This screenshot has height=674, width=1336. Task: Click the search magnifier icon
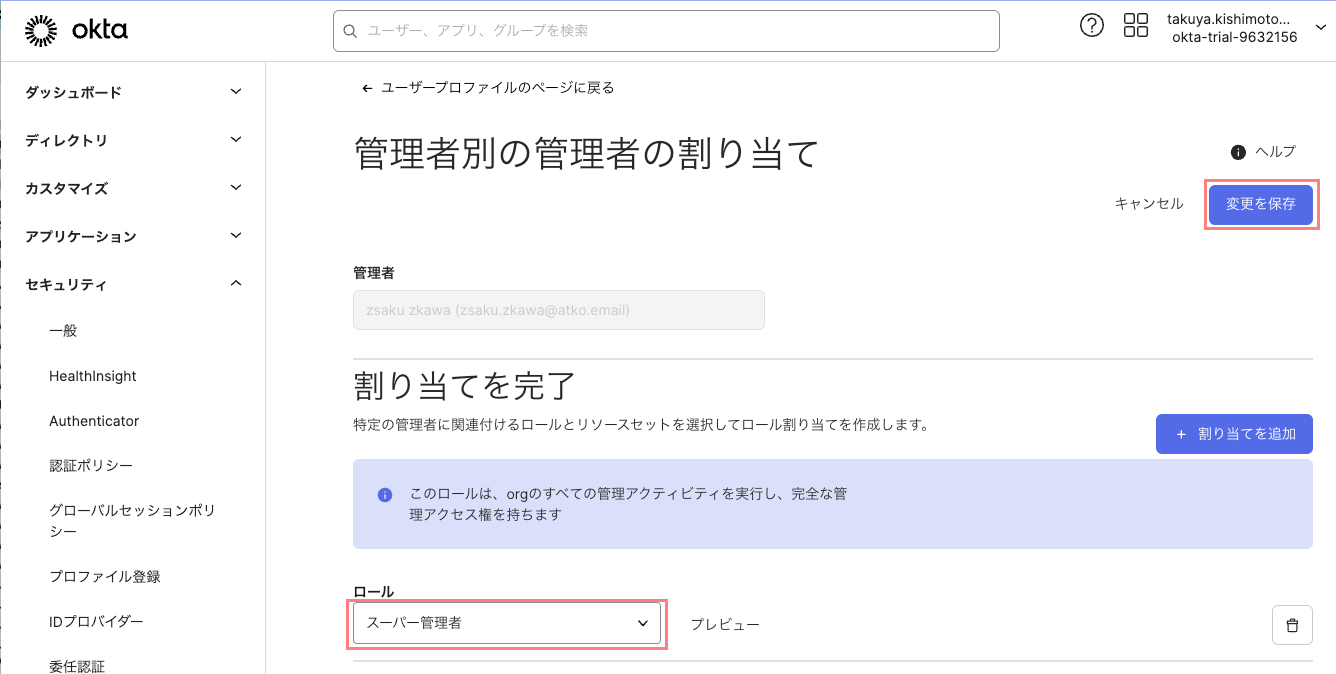(350, 31)
